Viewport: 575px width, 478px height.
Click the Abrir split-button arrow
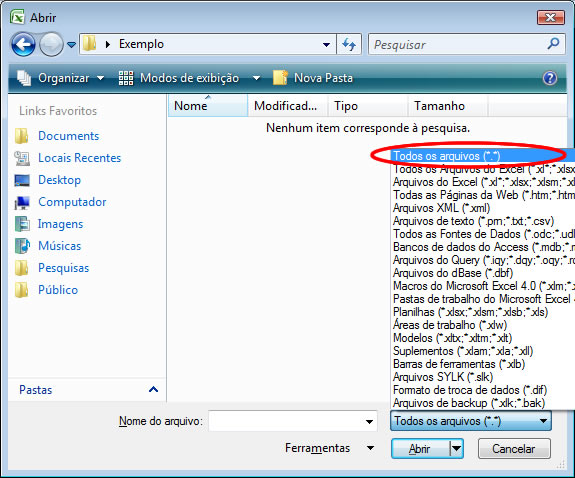point(456,448)
